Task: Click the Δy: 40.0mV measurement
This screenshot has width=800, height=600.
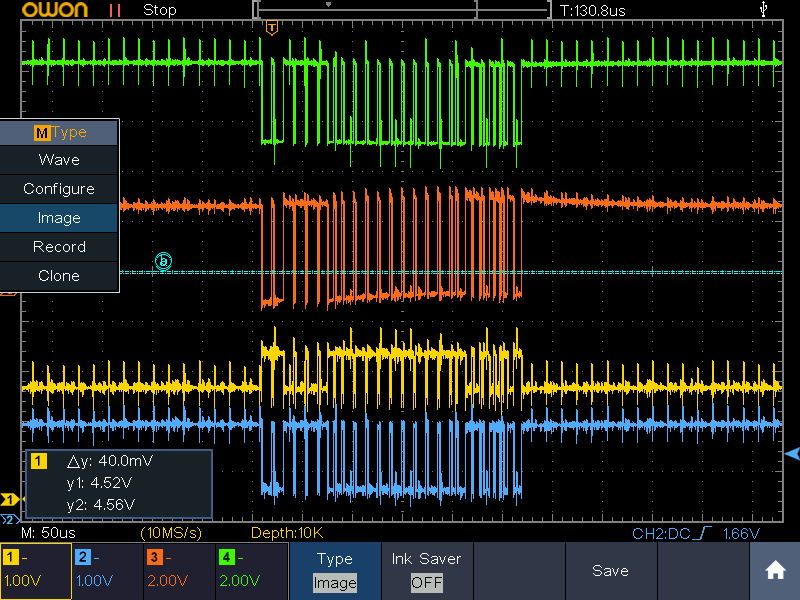Action: click(110, 461)
